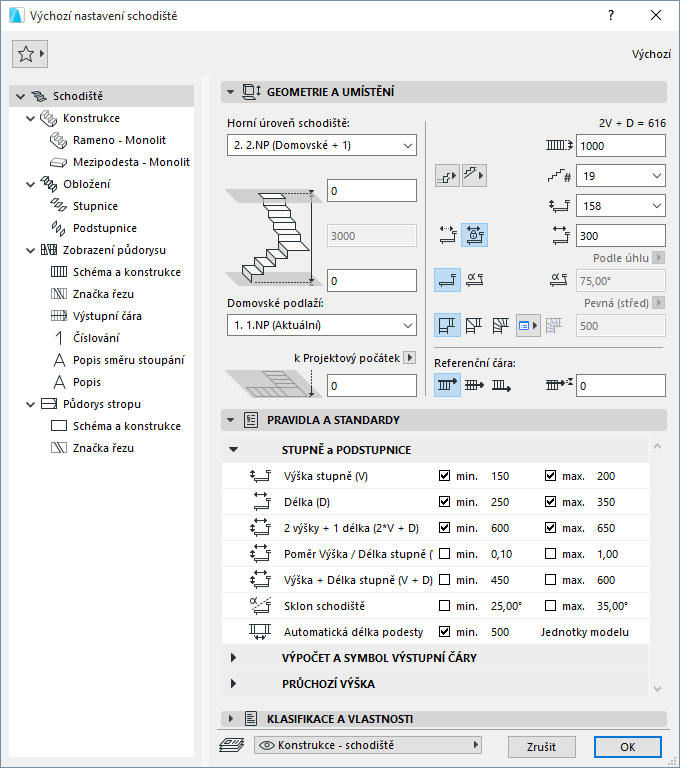The width and height of the screenshot is (680, 768).
Task: Open the number of risers dropdown showing 19
Action: 621,176
